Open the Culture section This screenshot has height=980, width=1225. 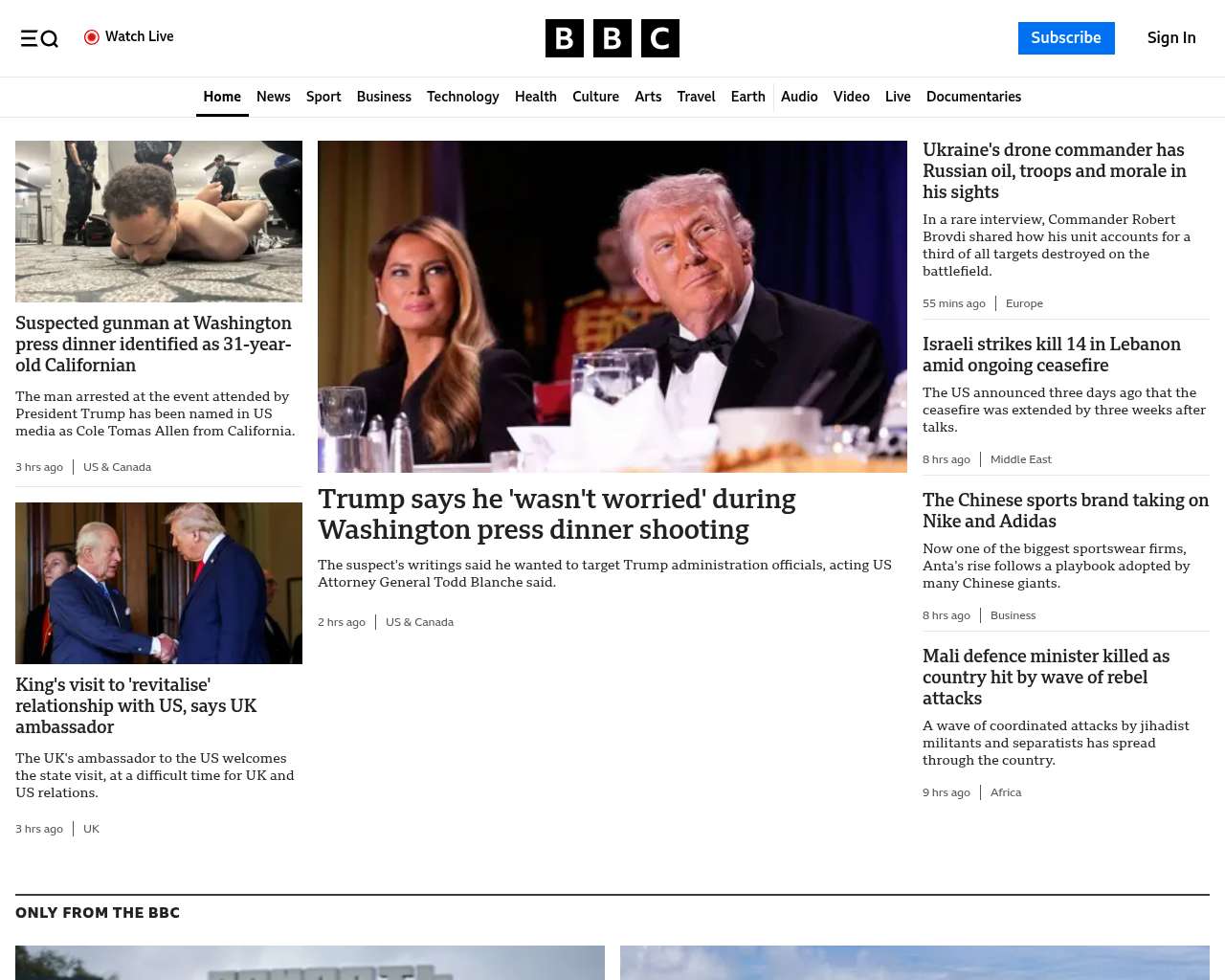pyautogui.click(x=595, y=97)
